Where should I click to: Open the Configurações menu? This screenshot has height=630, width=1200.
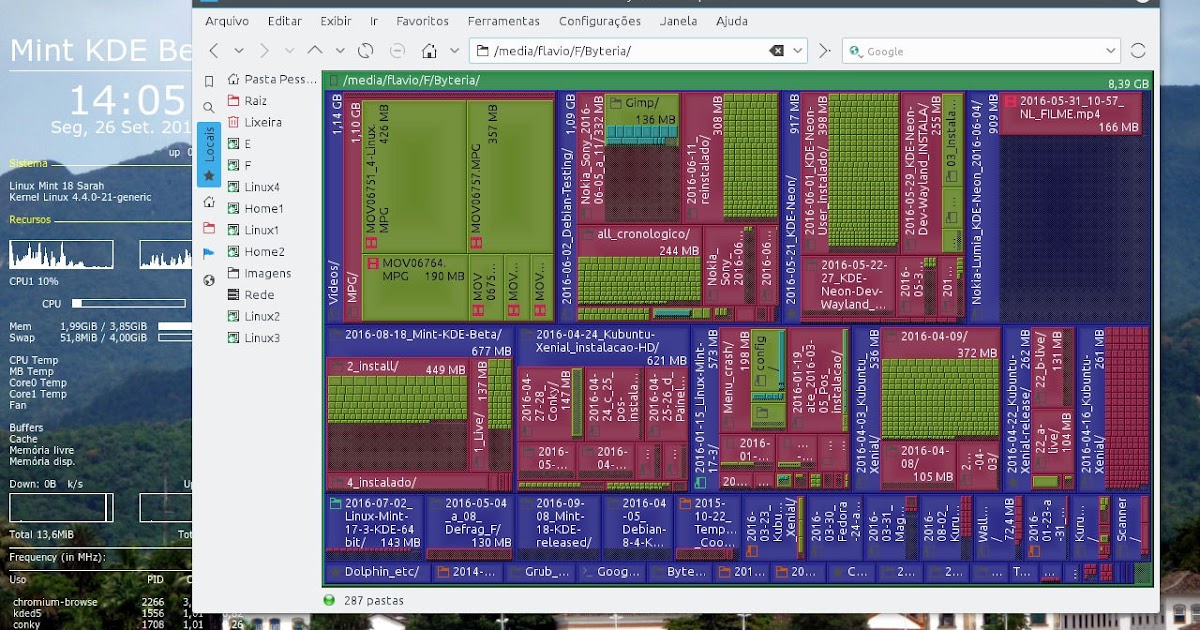[600, 21]
